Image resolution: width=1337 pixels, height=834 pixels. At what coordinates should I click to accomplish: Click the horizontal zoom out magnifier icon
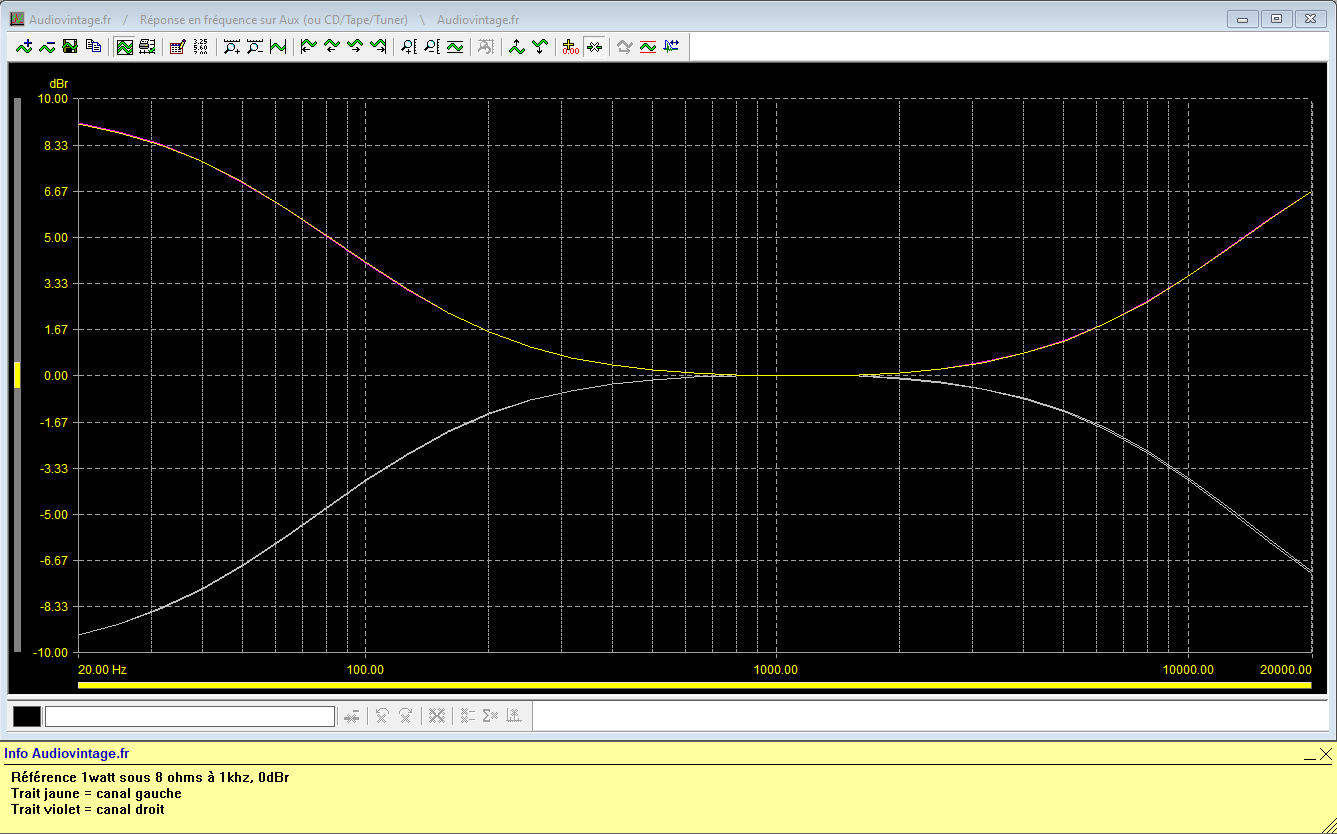pyautogui.click(x=255, y=46)
